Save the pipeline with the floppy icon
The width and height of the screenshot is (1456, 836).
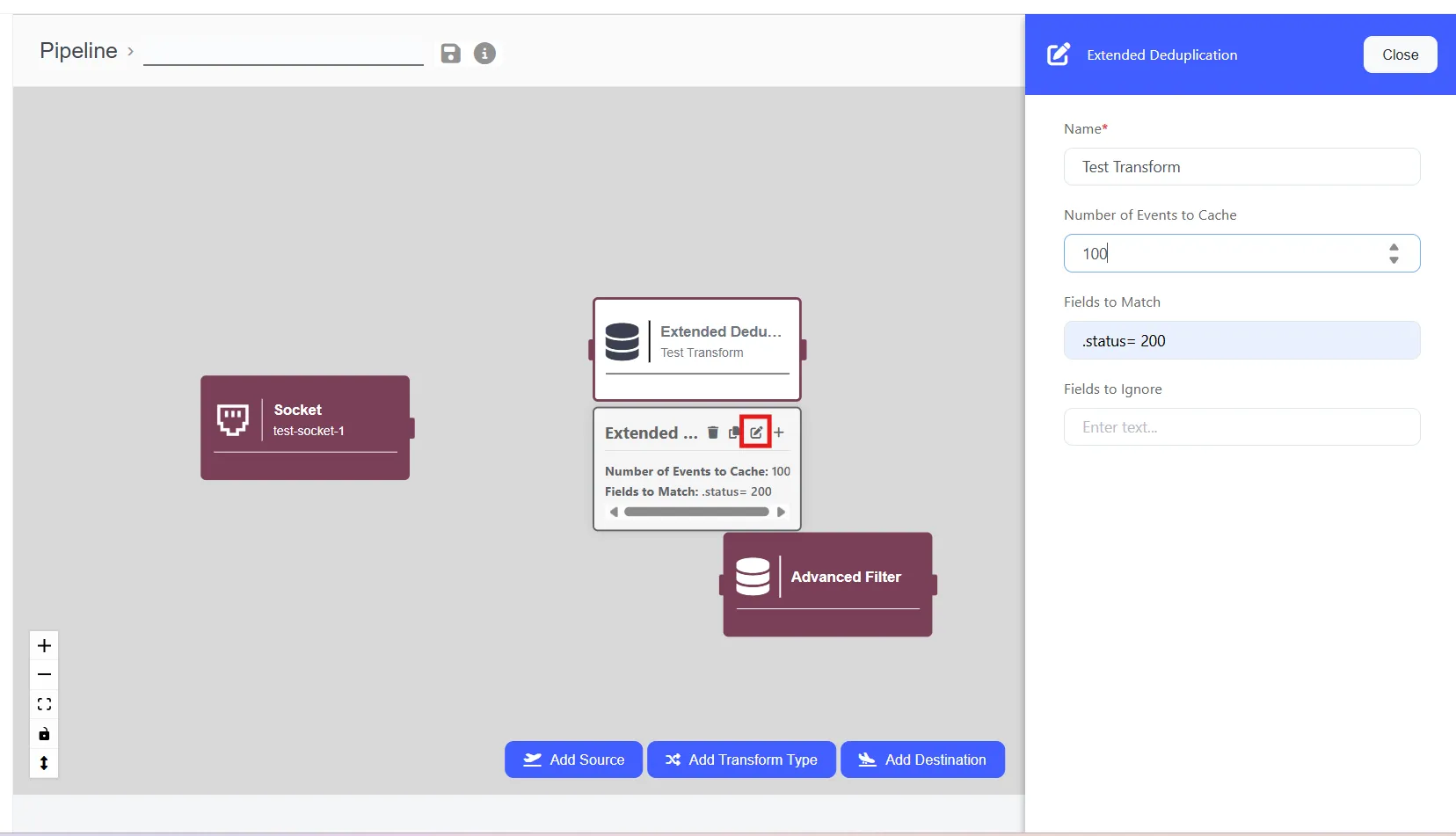coord(450,54)
